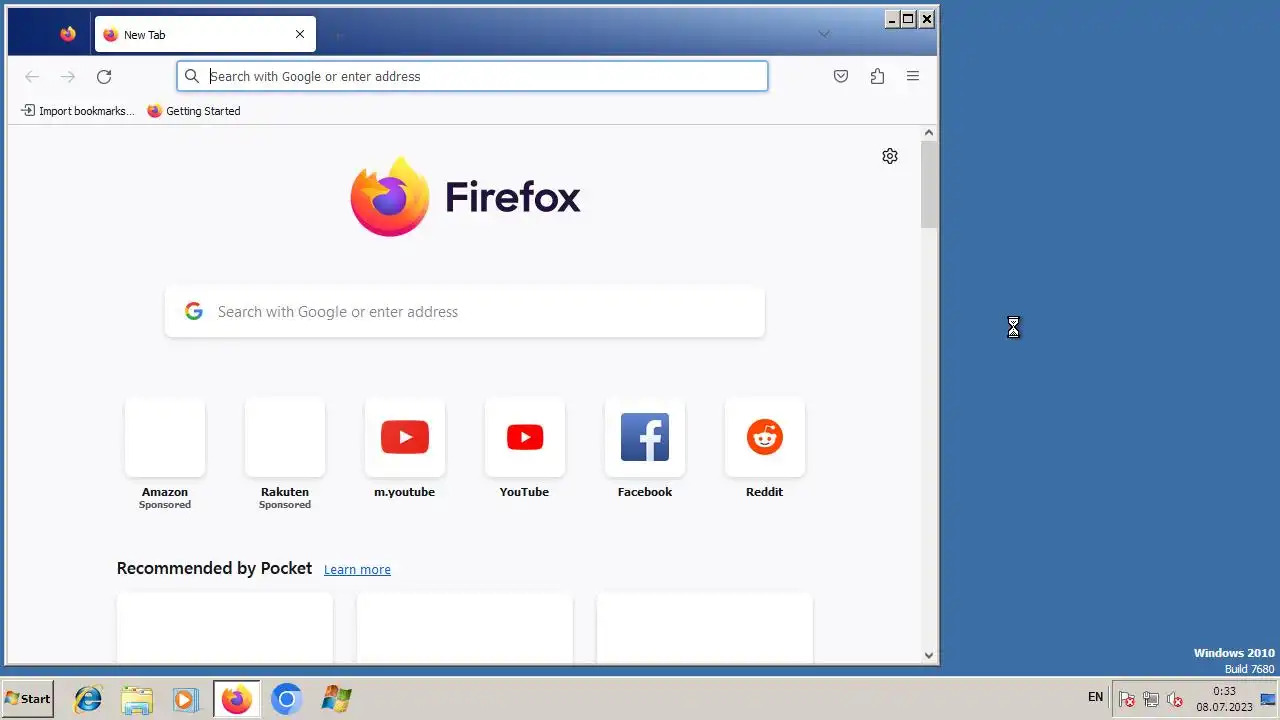Click the EN language indicator
Viewport: 1280px width, 720px height.
[x=1095, y=697]
